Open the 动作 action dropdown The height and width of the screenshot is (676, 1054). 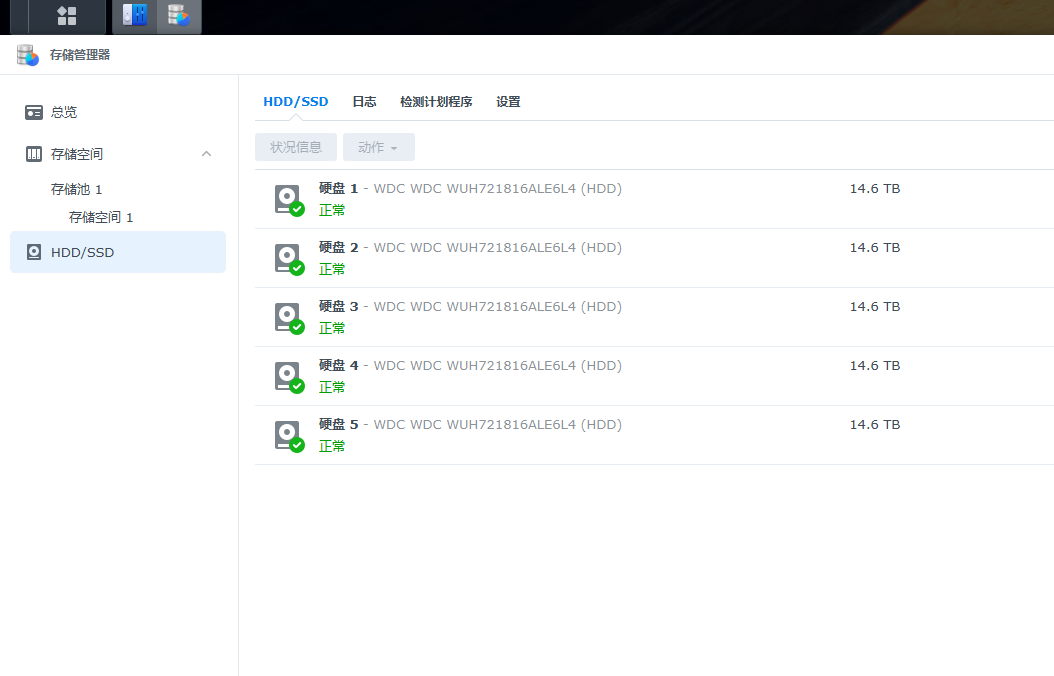point(378,147)
